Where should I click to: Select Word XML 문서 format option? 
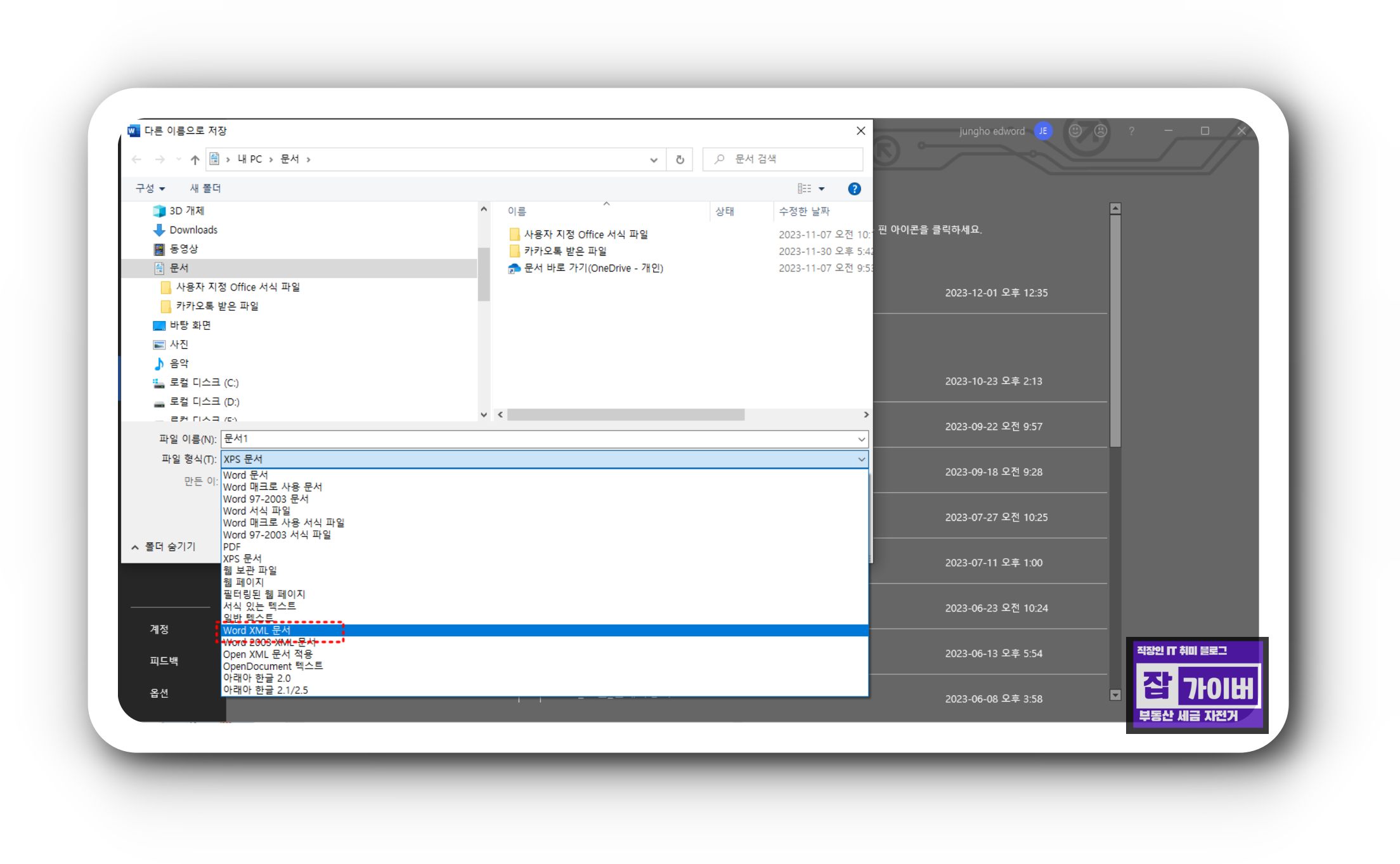click(257, 631)
